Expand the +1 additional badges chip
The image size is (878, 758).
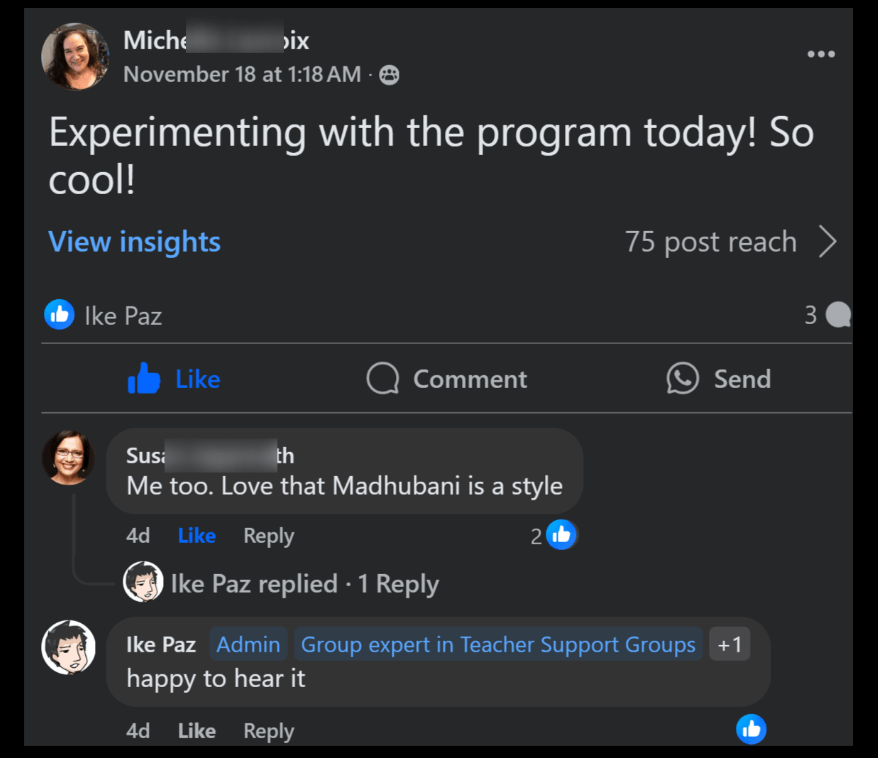pyautogui.click(x=729, y=645)
